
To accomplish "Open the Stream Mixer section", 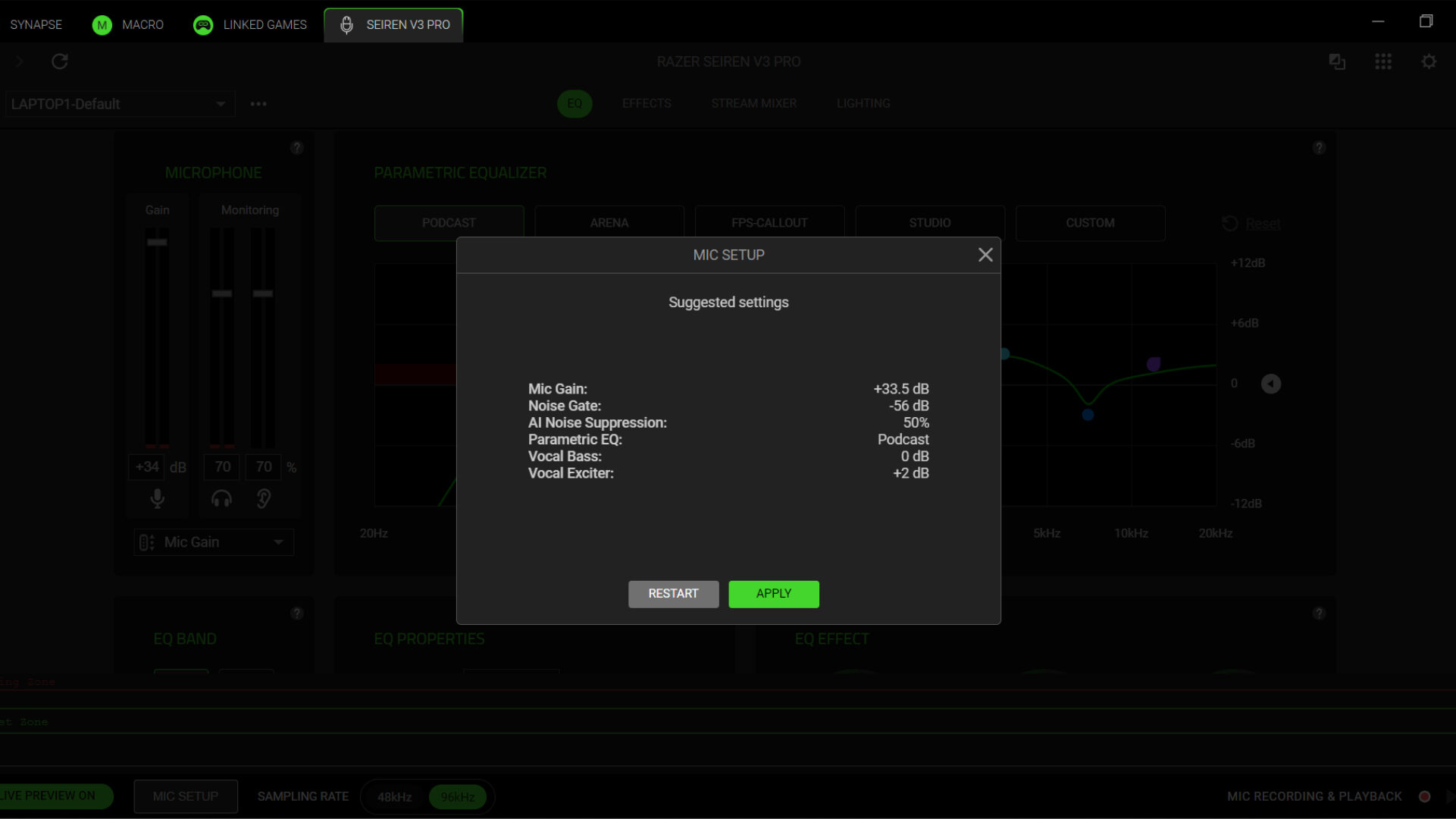I will (753, 103).
